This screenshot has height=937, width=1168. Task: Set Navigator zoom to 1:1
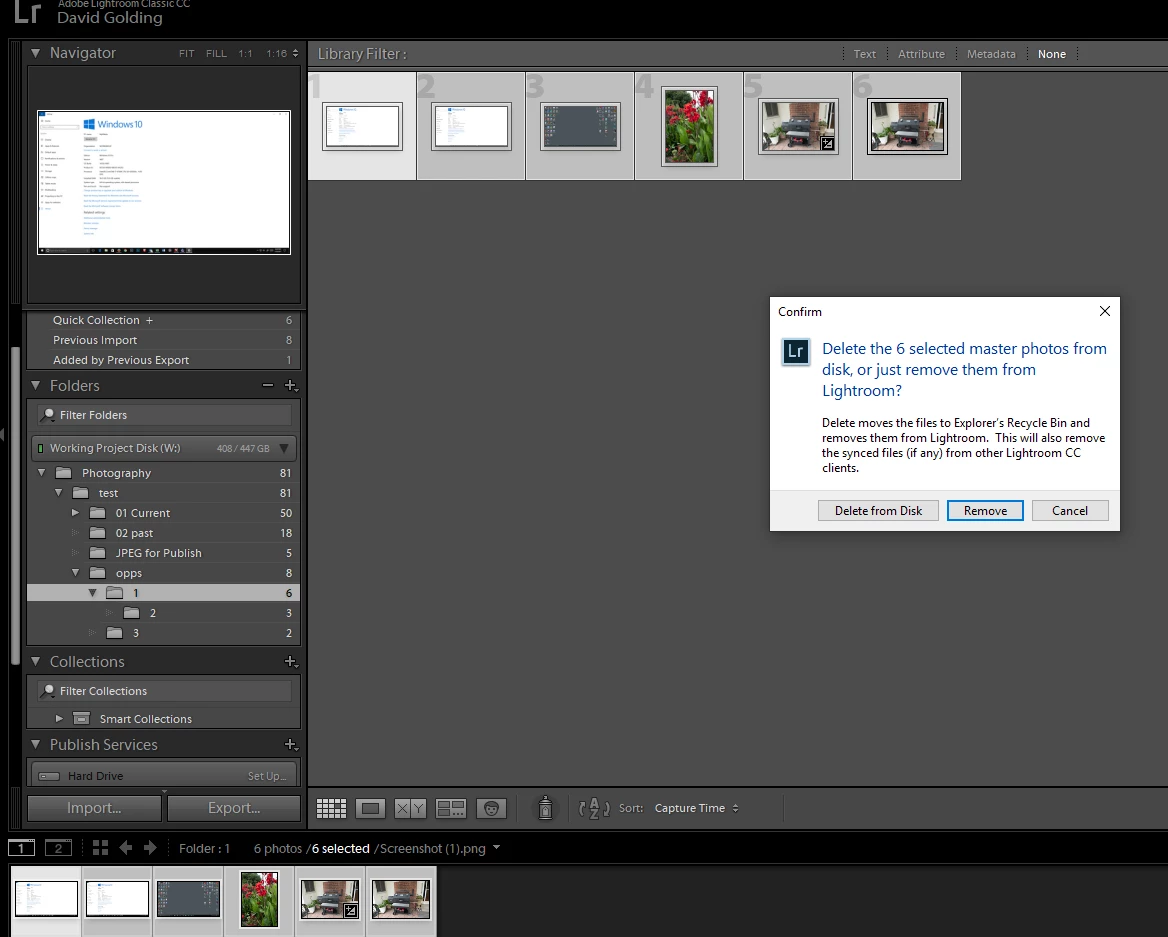245,54
